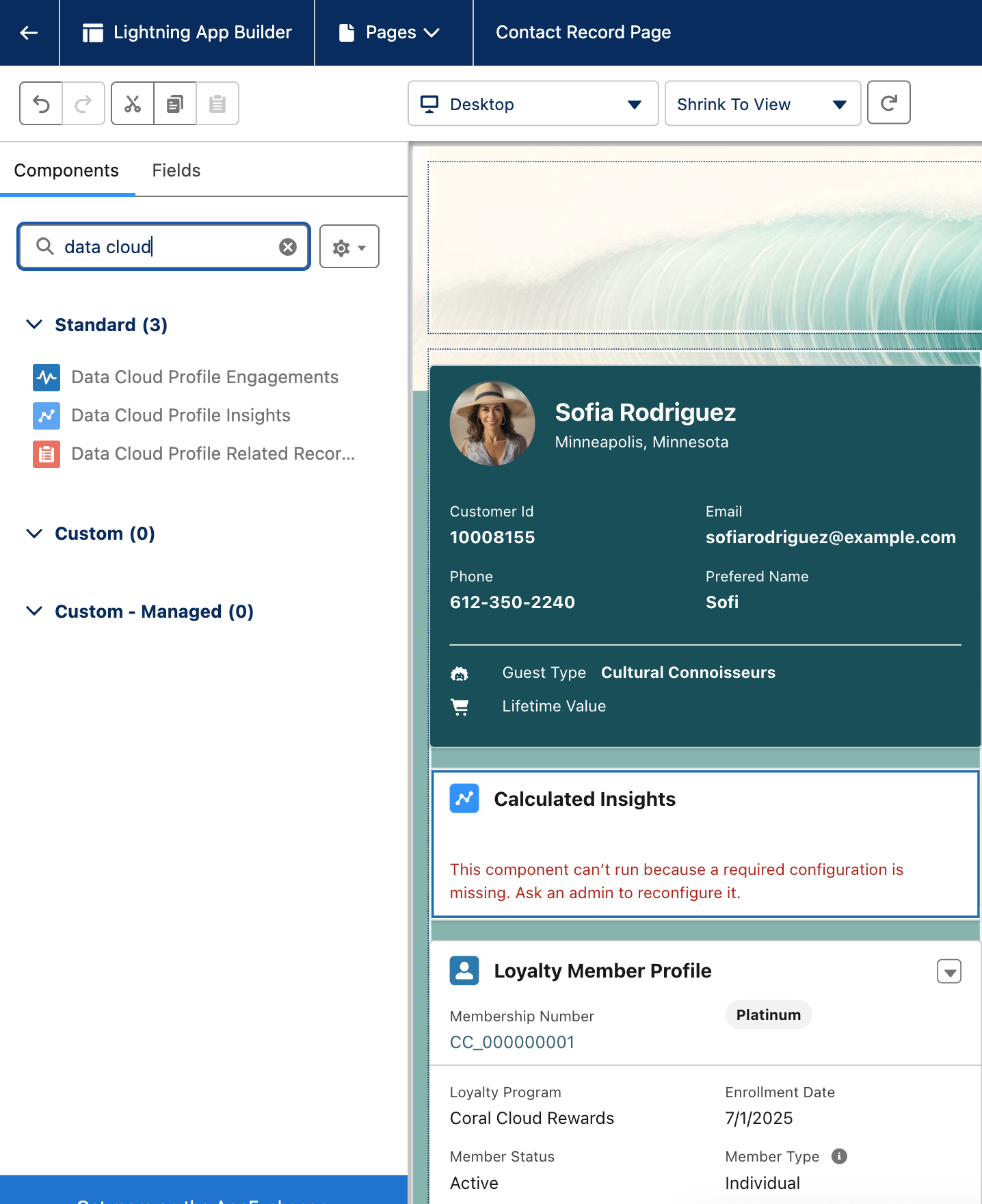Screen dimensions: 982x1204
Task: Copy the selected component
Action: pyautogui.click(x=175, y=104)
